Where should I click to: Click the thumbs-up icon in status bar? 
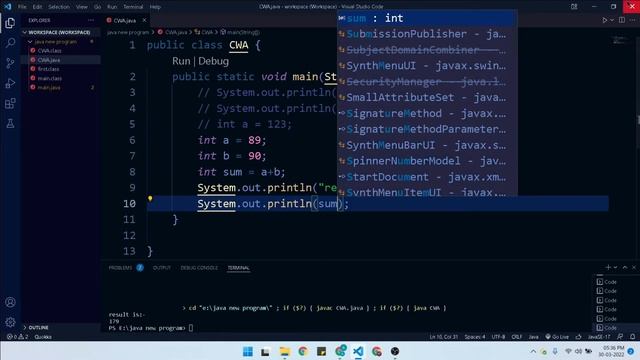[578, 337]
